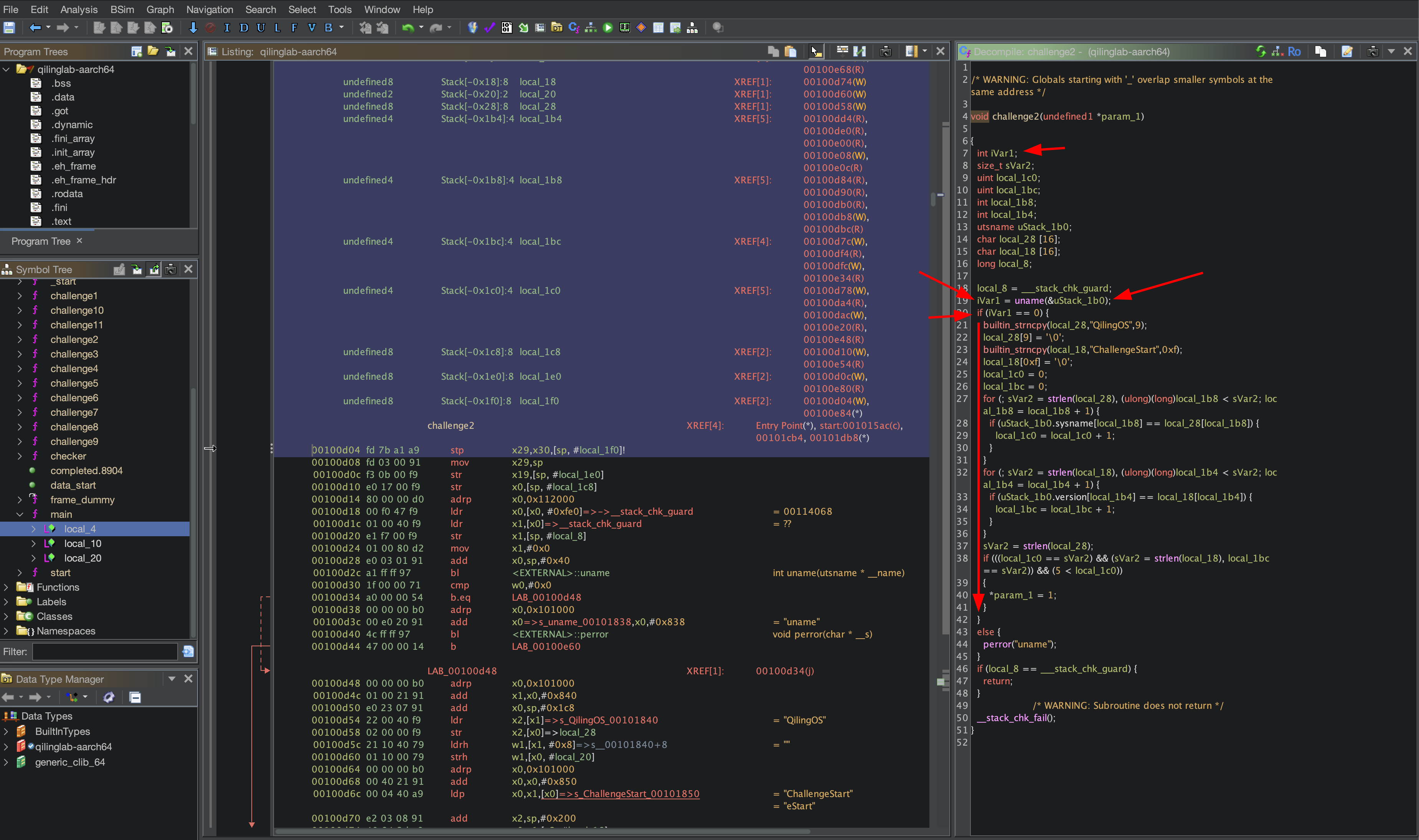Viewport: 1419px width, 840px height.
Task: Open the Analysis menu
Action: click(79, 10)
